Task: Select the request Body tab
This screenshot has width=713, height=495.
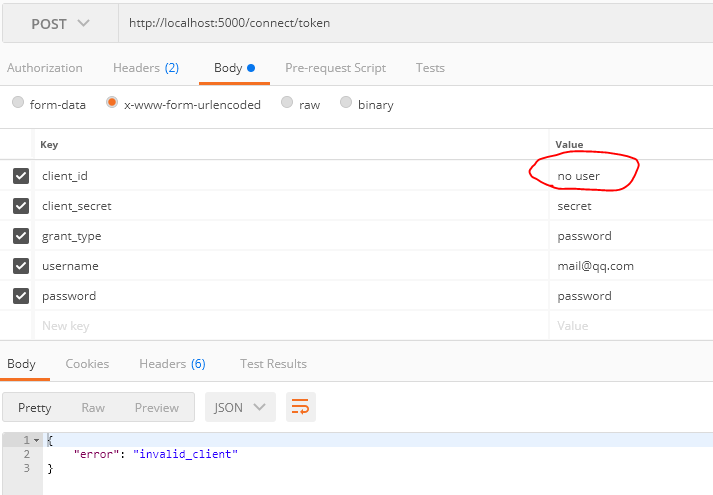Action: tap(234, 68)
